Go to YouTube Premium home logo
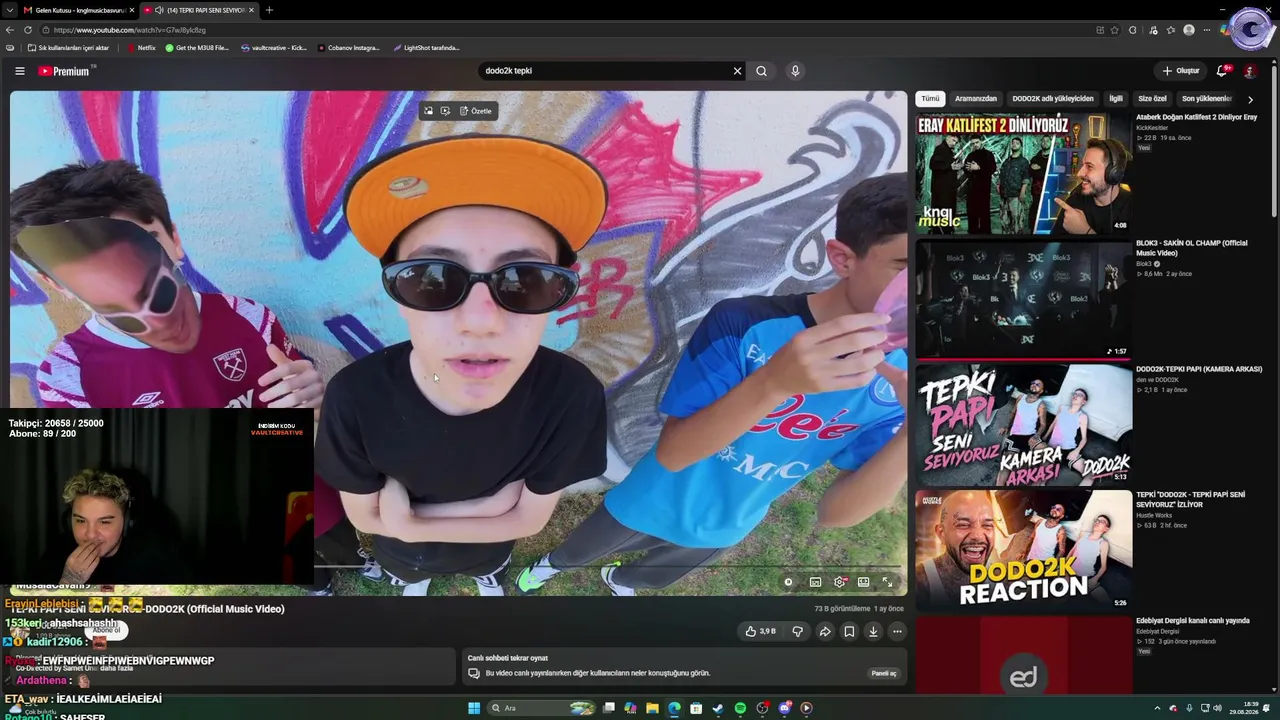The width and height of the screenshot is (1280, 720). coord(64,71)
